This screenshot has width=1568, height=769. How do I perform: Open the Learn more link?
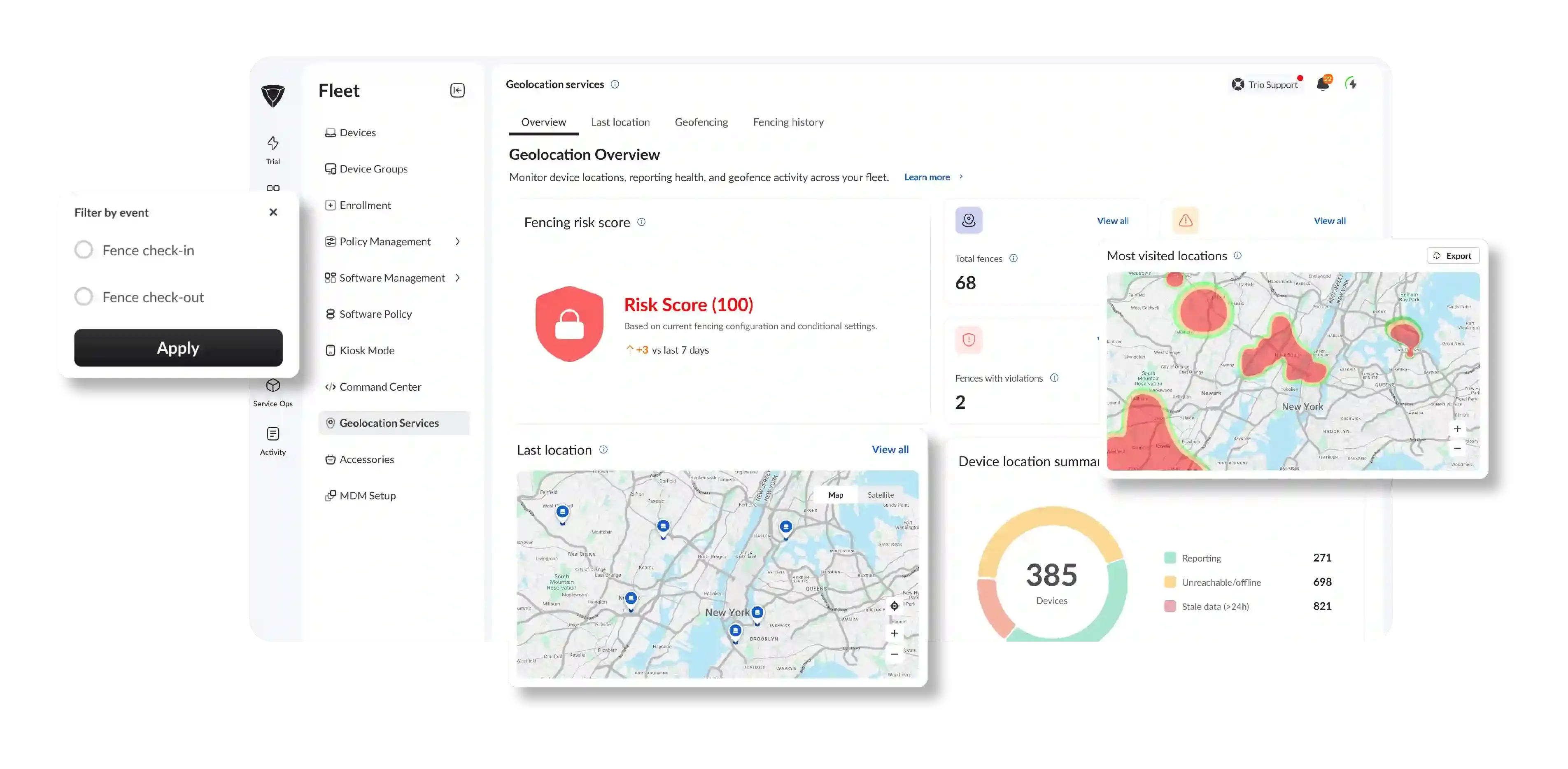[x=927, y=177]
